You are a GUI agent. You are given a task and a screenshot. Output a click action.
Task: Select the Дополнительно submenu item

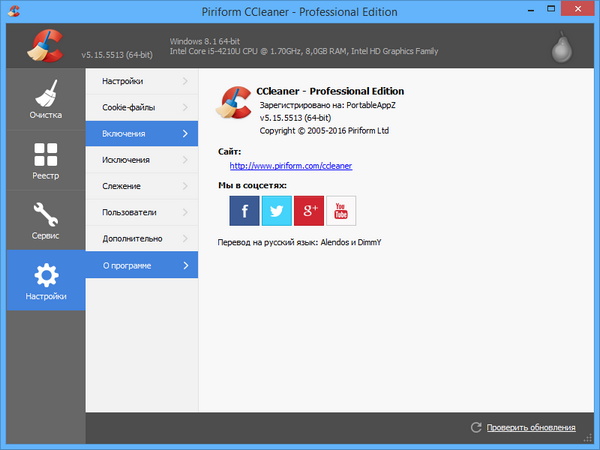pos(142,239)
